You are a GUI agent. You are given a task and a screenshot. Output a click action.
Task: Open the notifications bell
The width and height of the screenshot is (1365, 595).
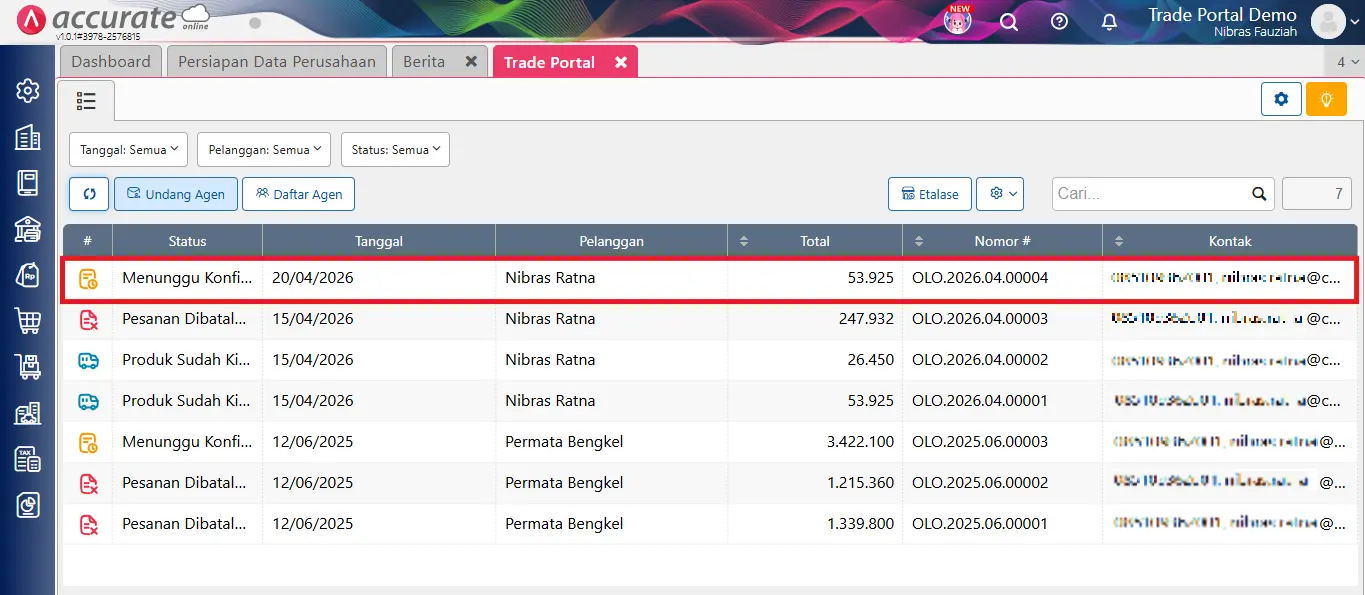point(1109,22)
